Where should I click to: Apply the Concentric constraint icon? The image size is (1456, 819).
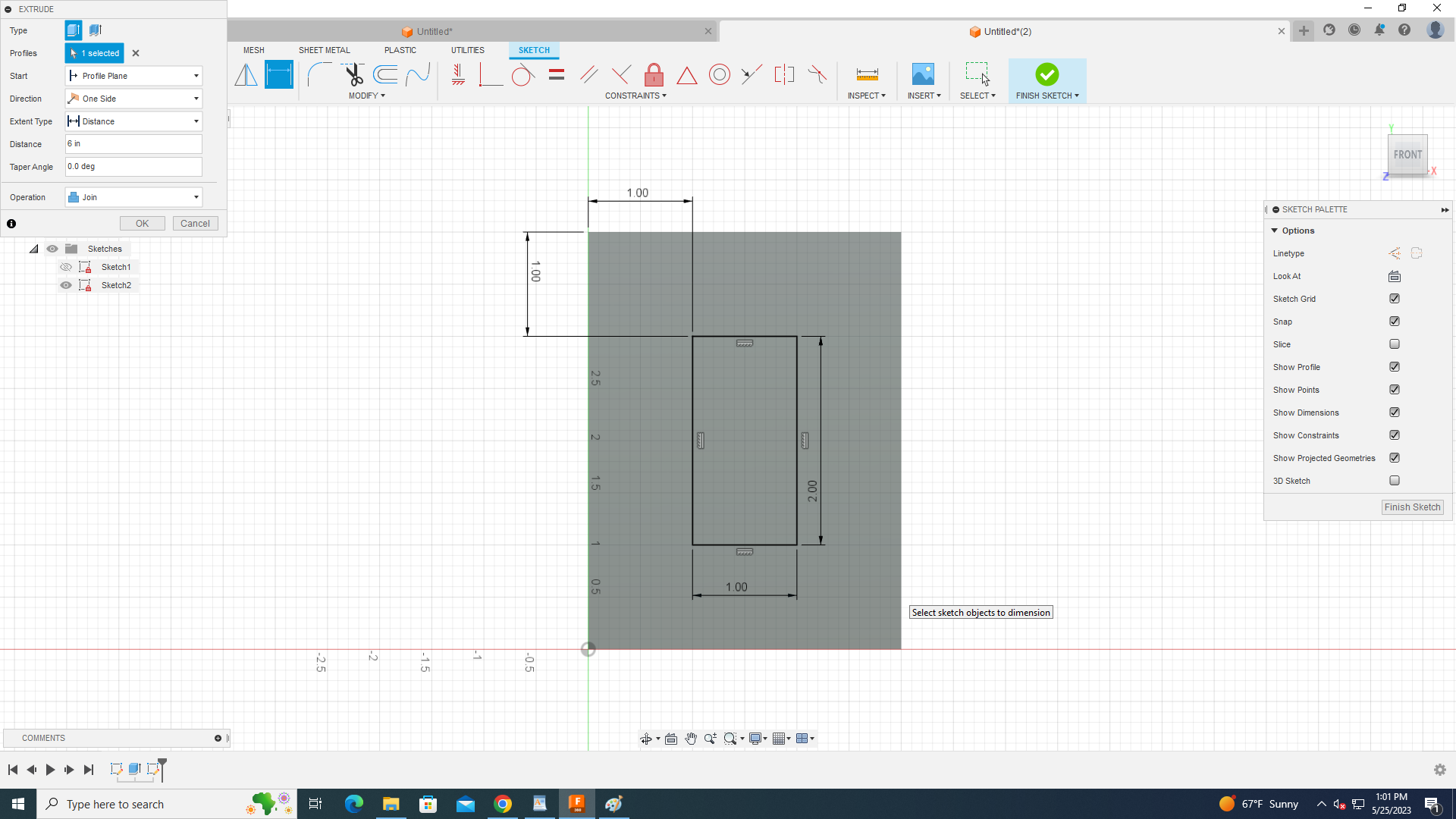point(719,74)
